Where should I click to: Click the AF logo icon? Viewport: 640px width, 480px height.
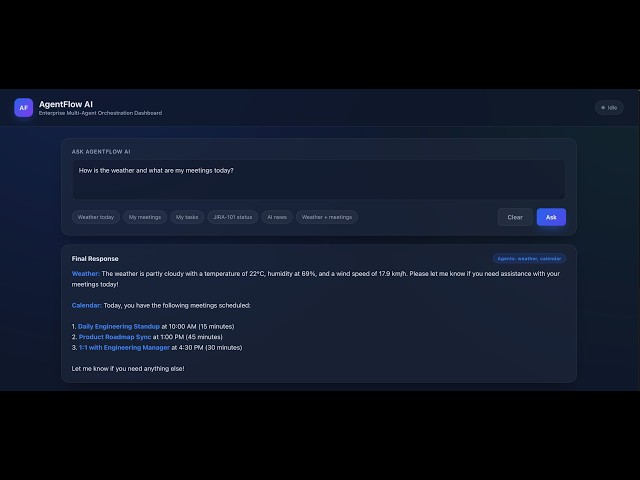[24, 108]
